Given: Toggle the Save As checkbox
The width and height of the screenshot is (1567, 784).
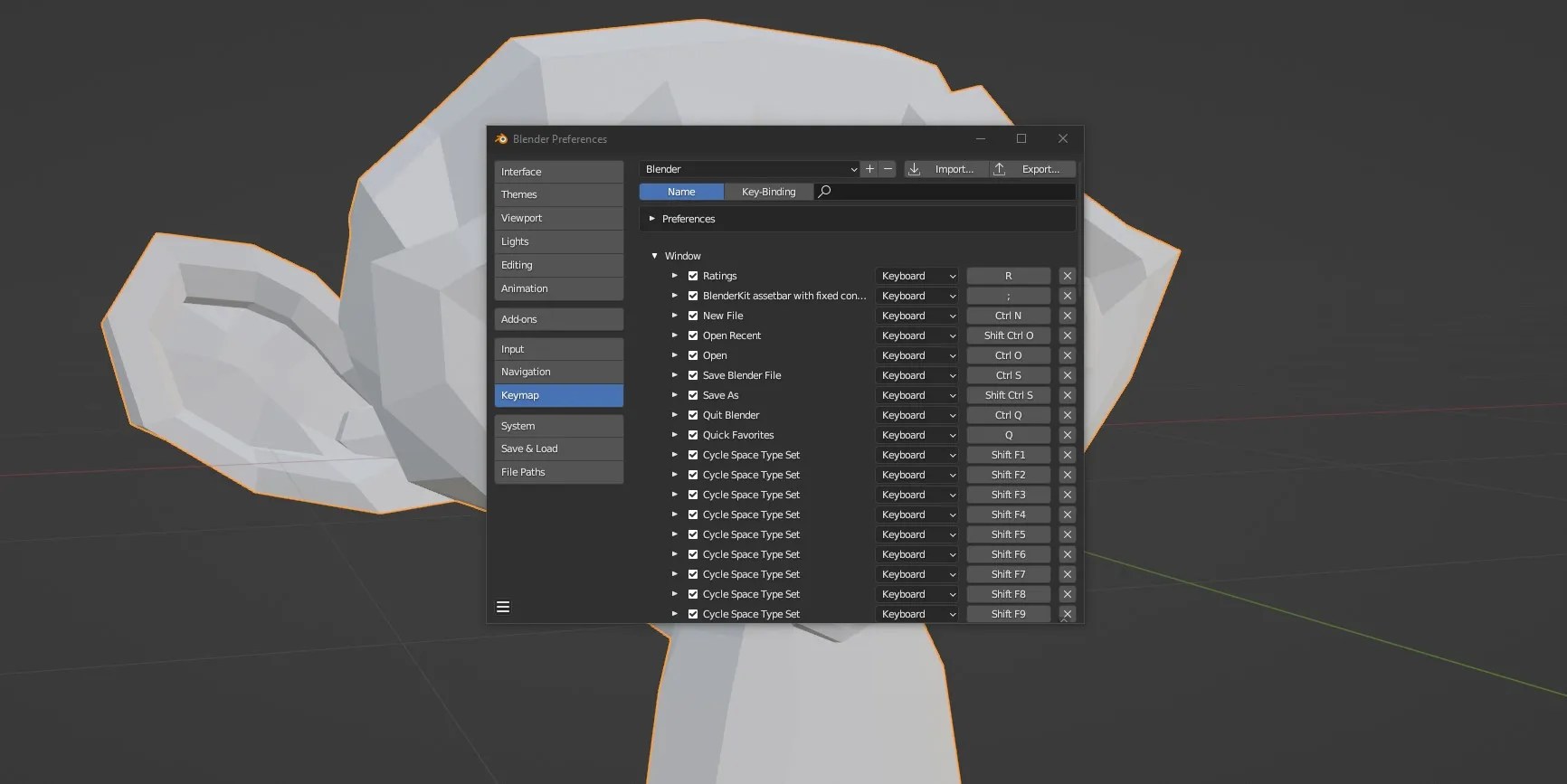Looking at the screenshot, I should pyautogui.click(x=693, y=395).
